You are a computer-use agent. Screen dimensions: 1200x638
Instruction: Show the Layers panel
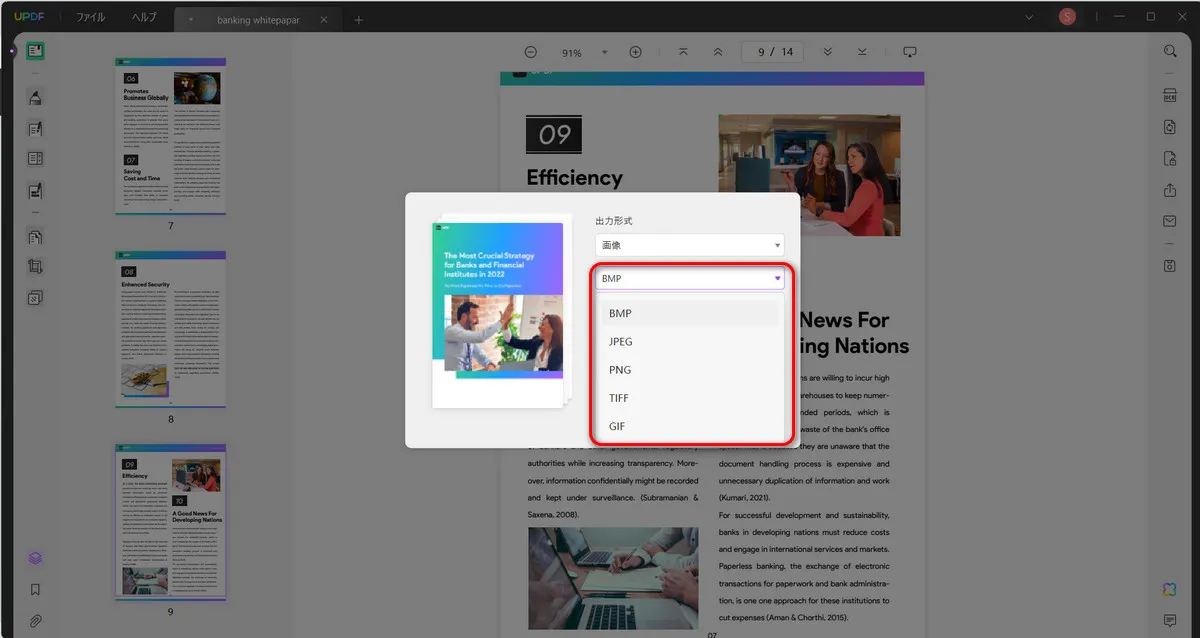tap(35, 558)
